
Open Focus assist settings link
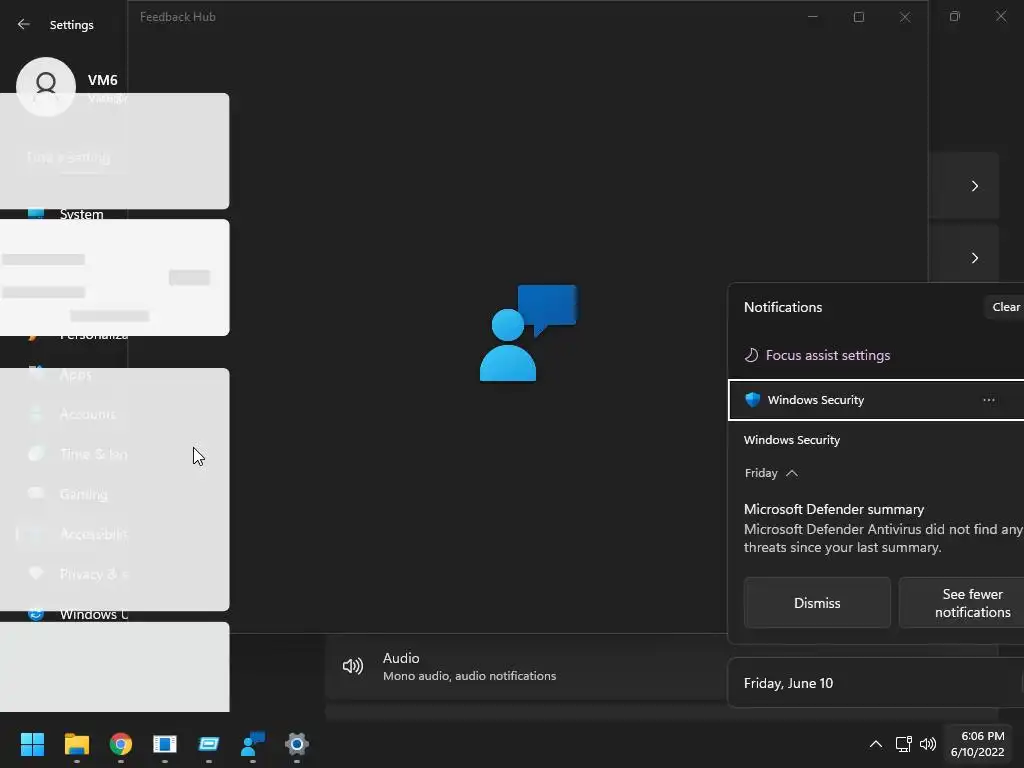click(x=827, y=355)
